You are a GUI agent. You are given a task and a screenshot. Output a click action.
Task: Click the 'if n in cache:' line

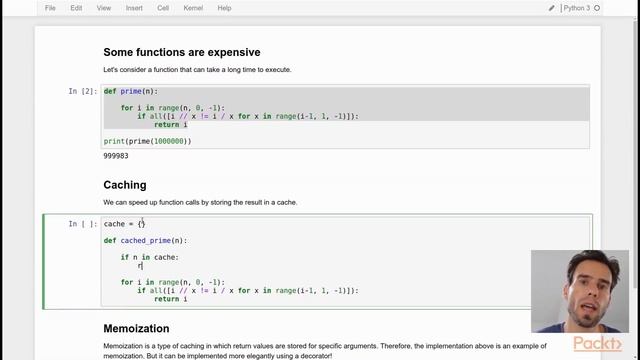149,258
